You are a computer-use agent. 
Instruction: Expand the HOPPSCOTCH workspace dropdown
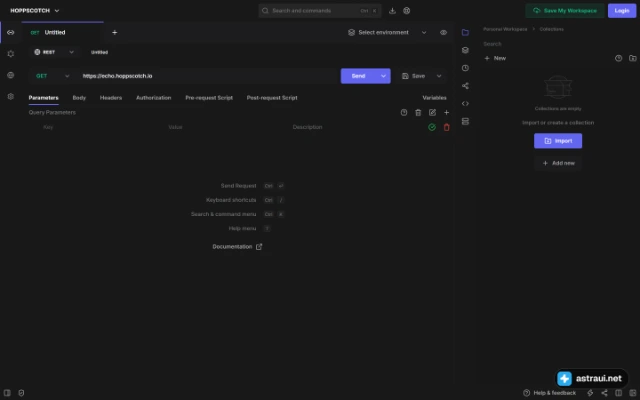[x=35, y=11]
